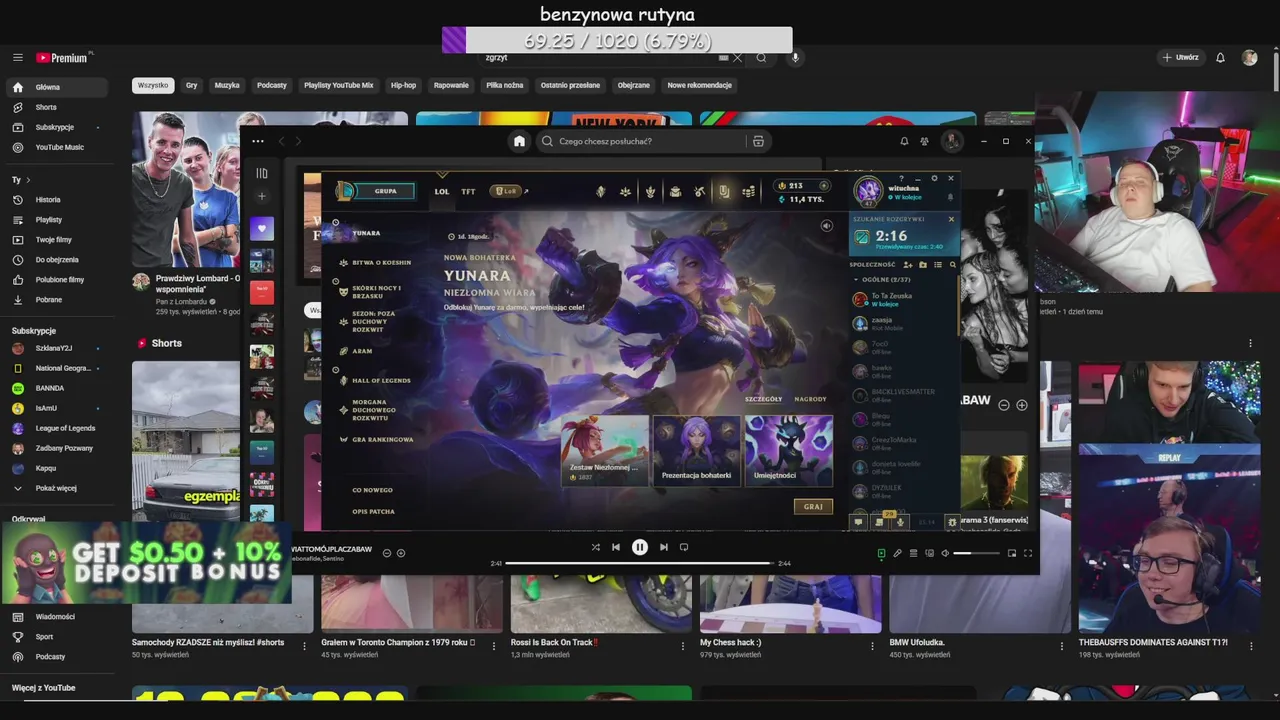This screenshot has width=1280, height=720.
Task: Toggle Spotify repeat
Action: [x=684, y=547]
